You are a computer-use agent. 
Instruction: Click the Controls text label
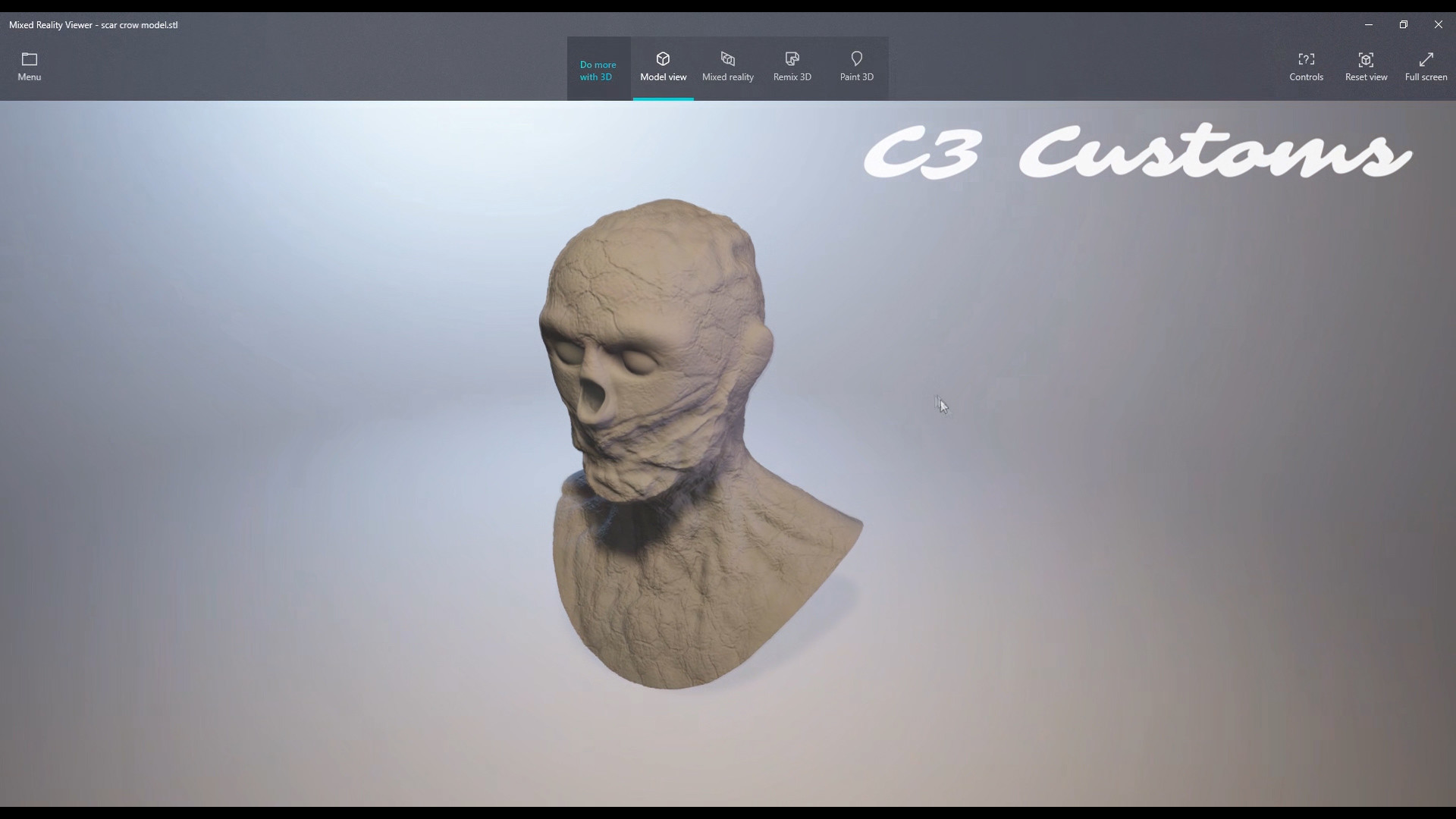pos(1306,77)
